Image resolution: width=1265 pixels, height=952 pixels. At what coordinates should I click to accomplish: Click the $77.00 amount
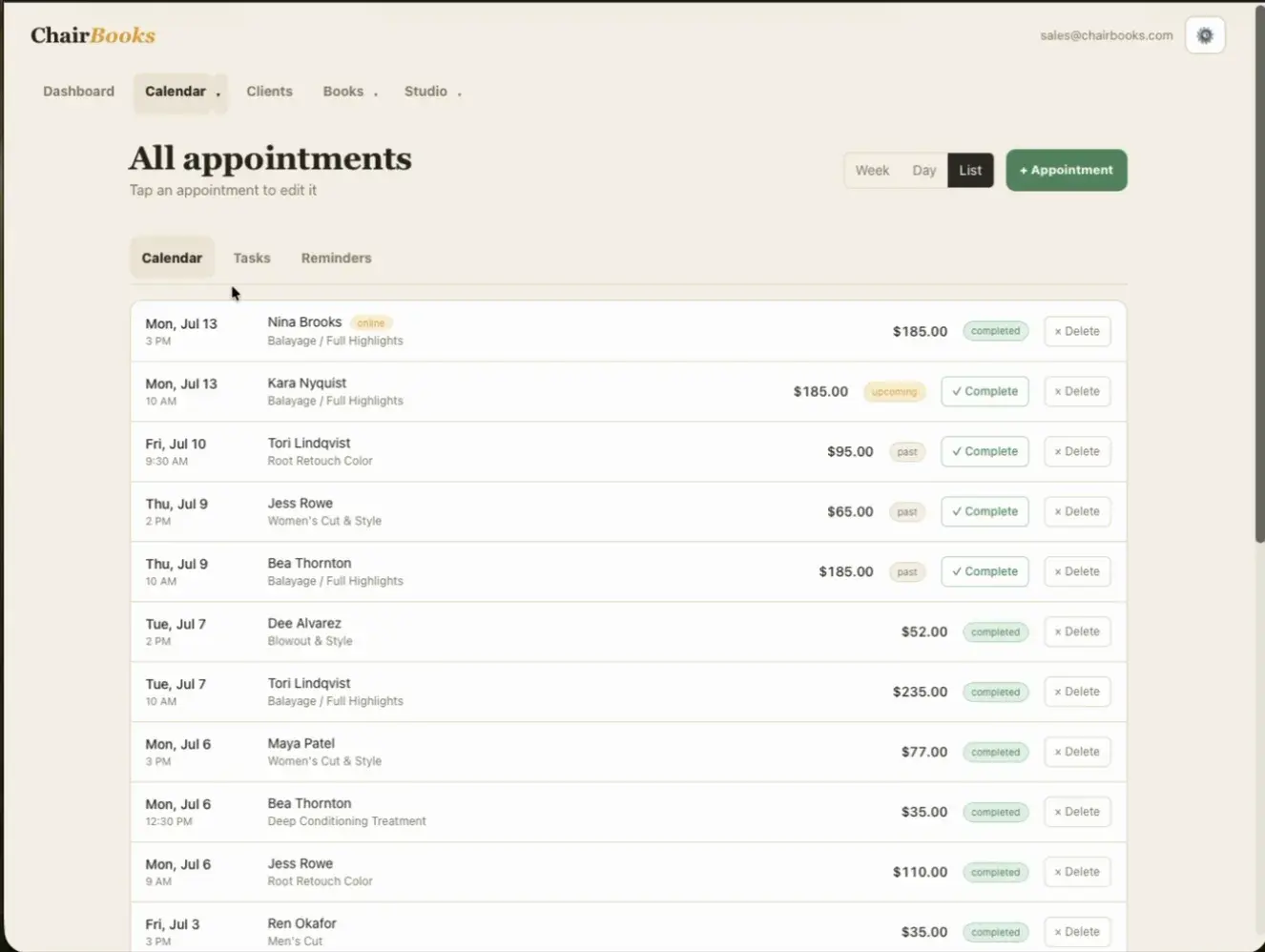pyautogui.click(x=923, y=752)
